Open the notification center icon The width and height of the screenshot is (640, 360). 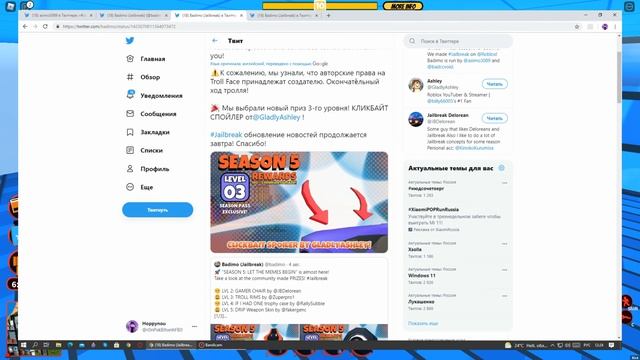(x=611, y=345)
